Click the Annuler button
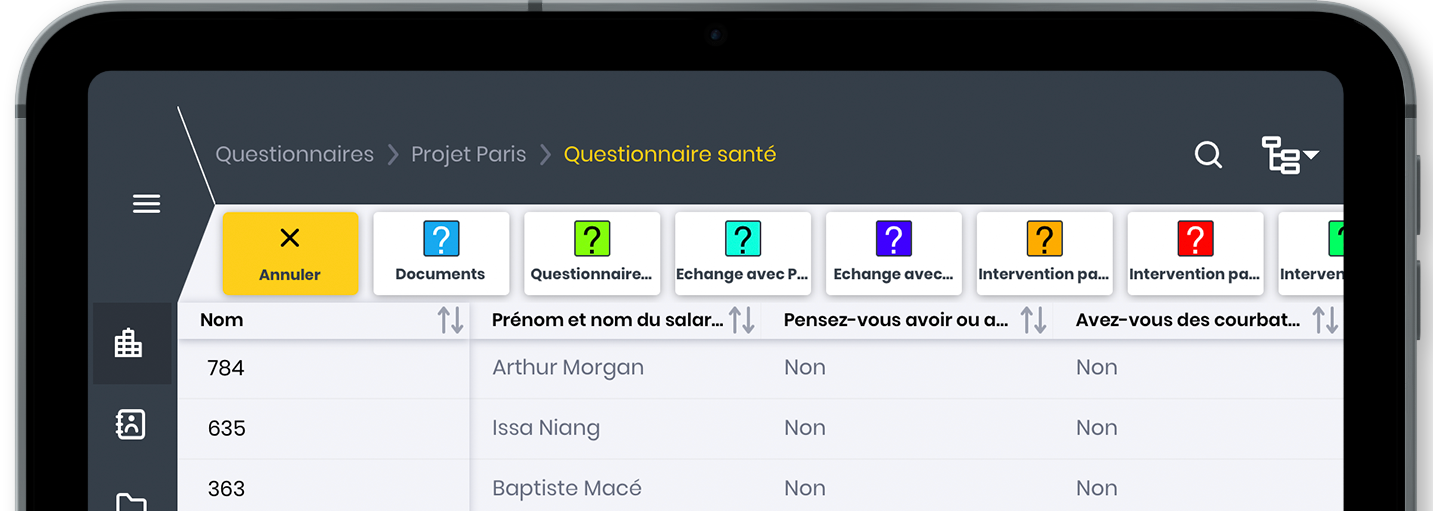Image resolution: width=1433 pixels, height=511 pixels. tap(290, 253)
